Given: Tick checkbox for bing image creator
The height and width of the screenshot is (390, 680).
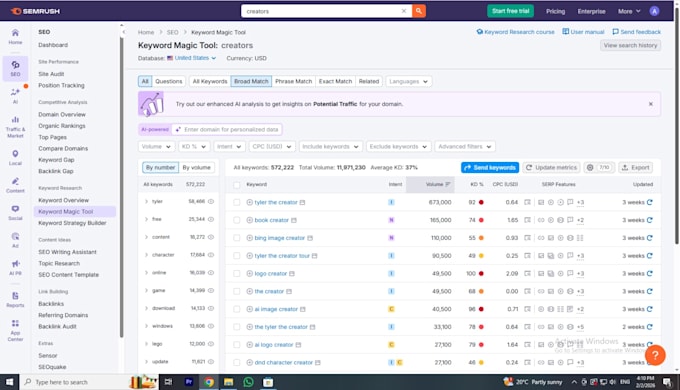Looking at the screenshot, I should point(236,238).
